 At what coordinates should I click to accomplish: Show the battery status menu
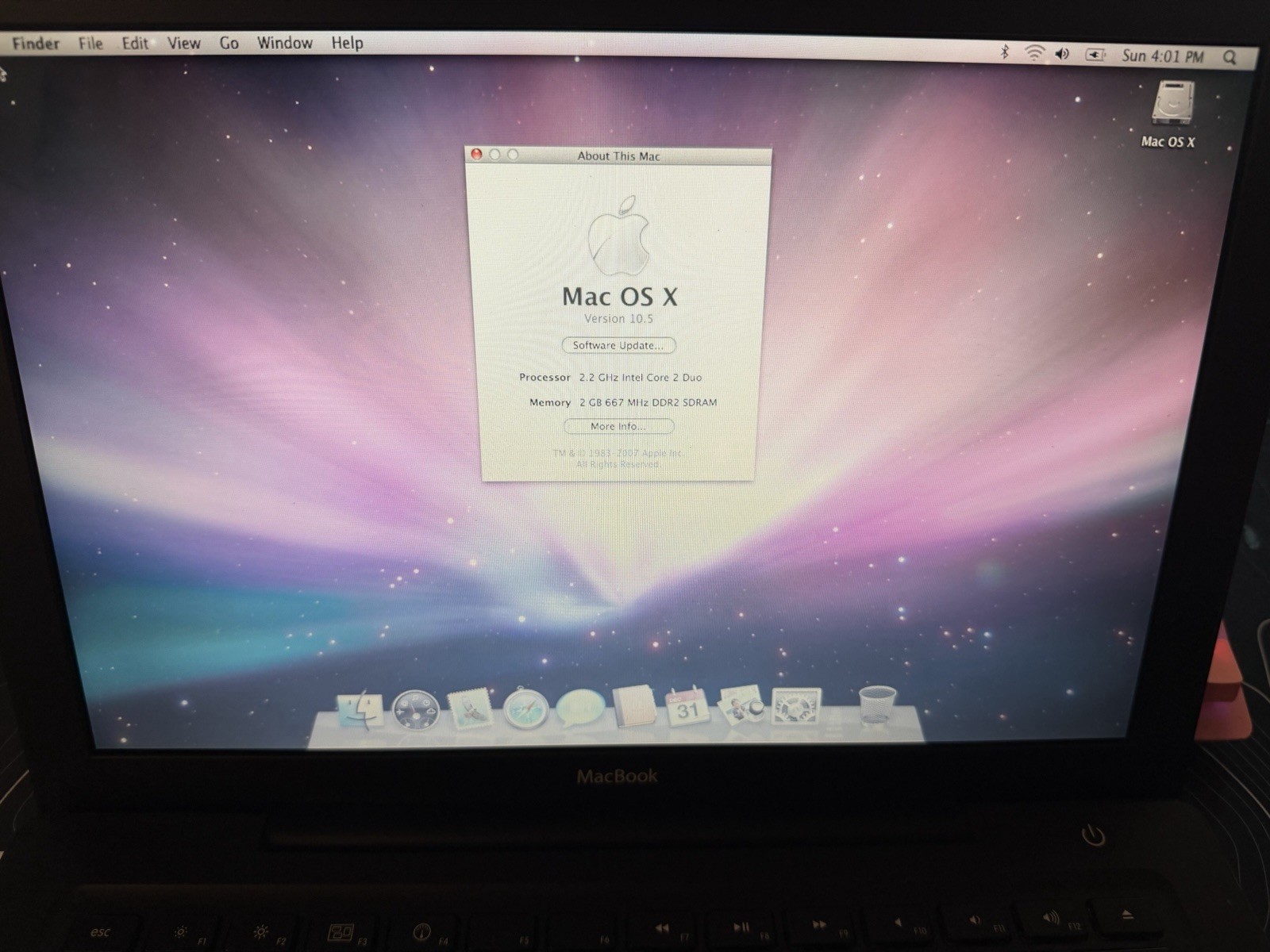(x=1095, y=55)
